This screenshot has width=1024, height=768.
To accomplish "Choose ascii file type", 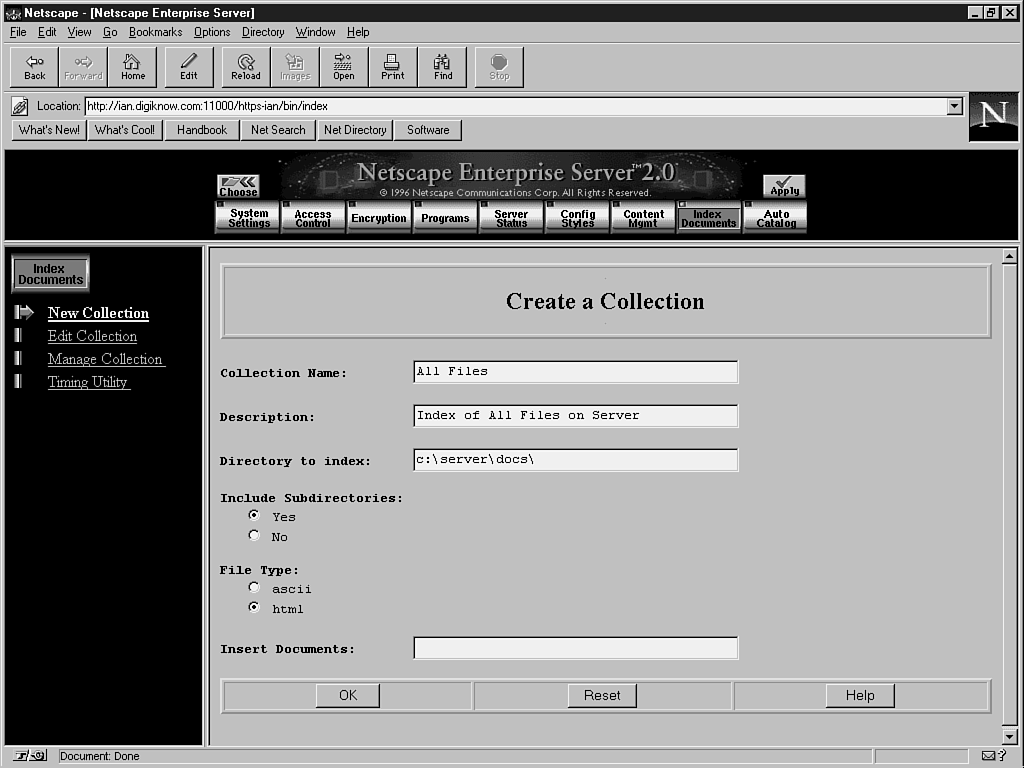I will tap(254, 587).
